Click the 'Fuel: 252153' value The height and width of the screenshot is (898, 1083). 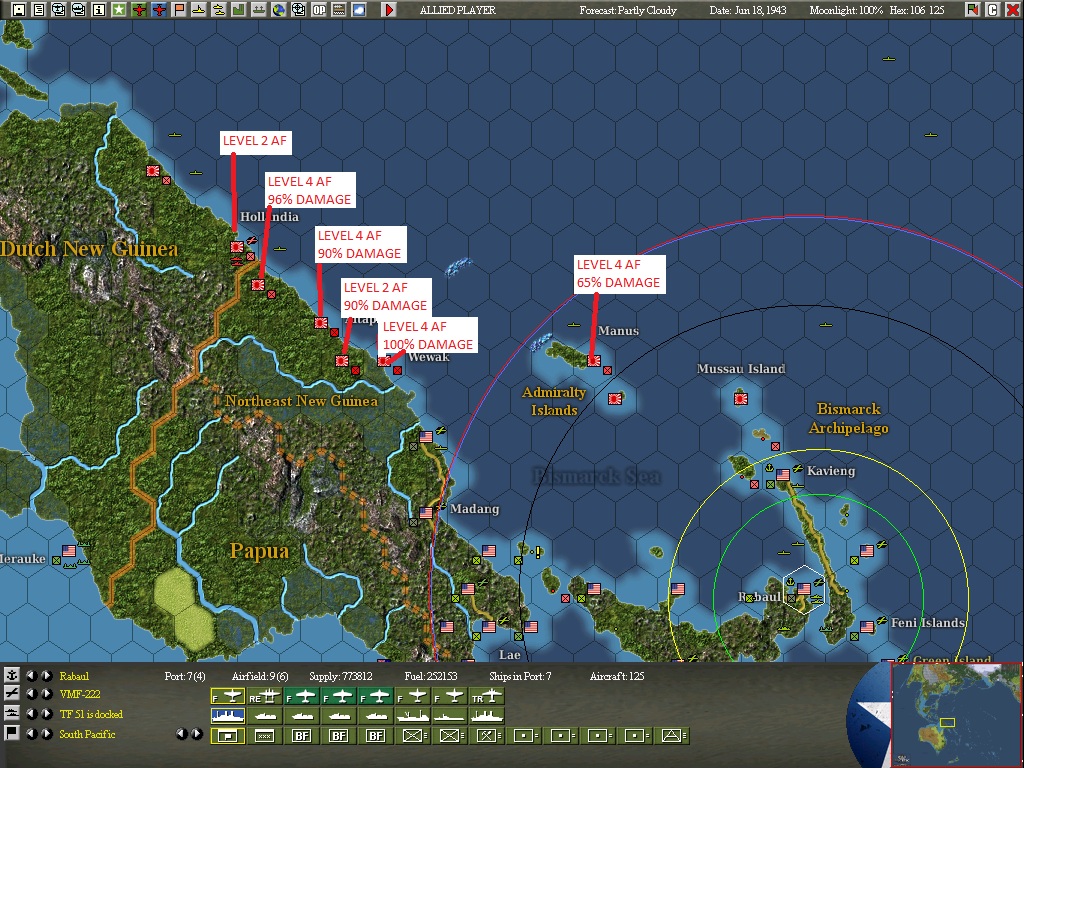pyautogui.click(x=431, y=676)
